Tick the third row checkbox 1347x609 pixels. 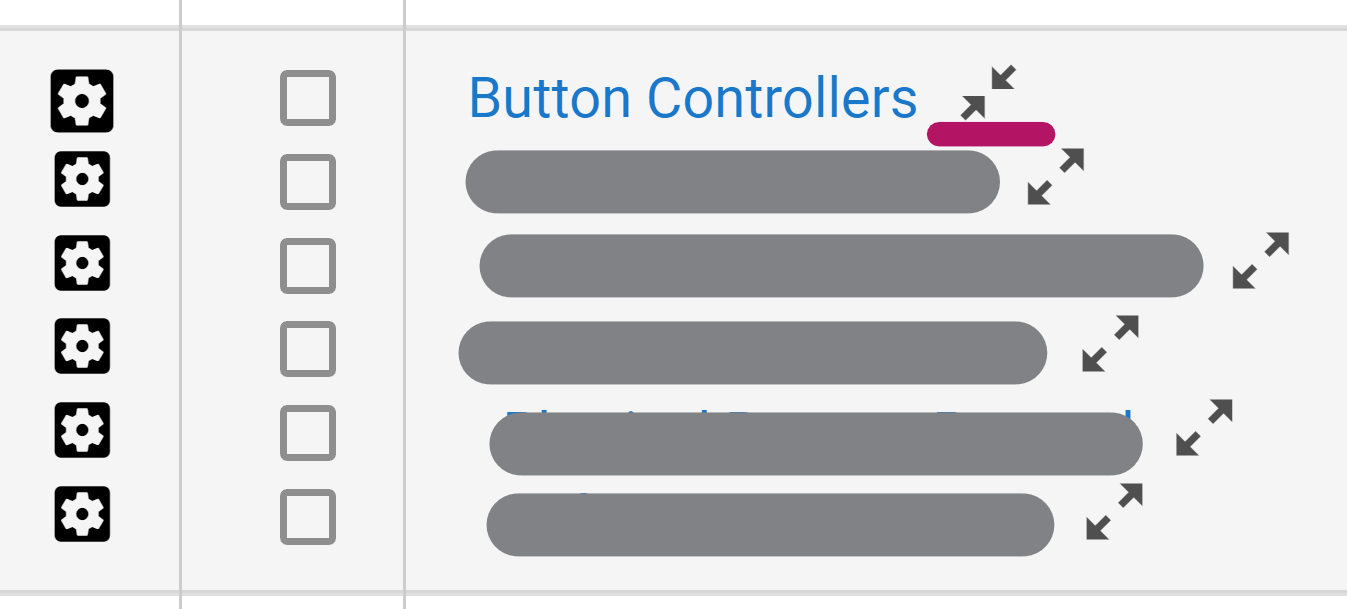[x=308, y=266]
